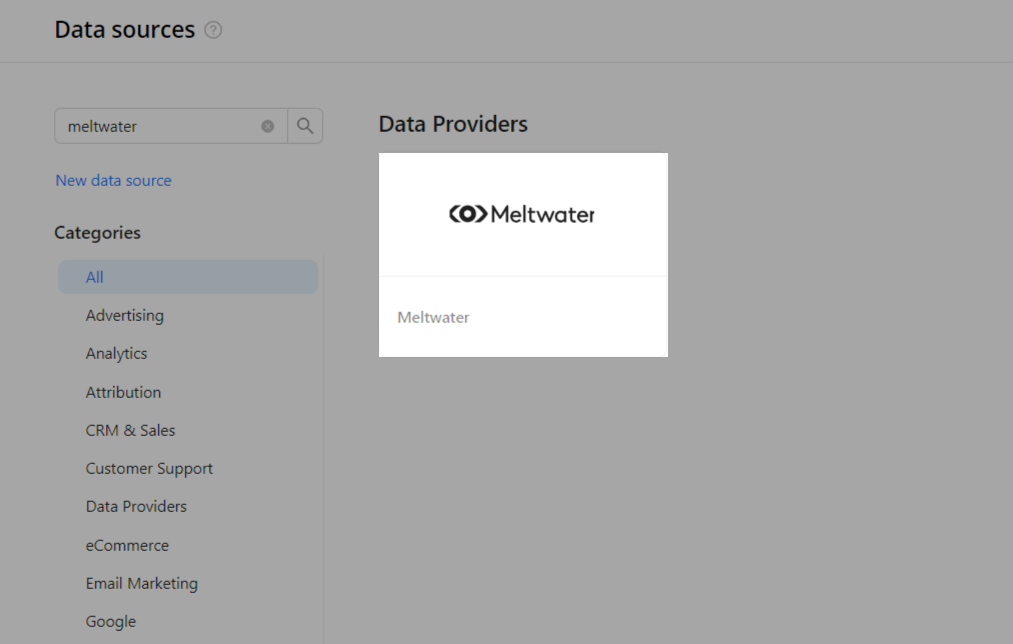
Task: Select the Attribution category
Action: click(x=122, y=392)
